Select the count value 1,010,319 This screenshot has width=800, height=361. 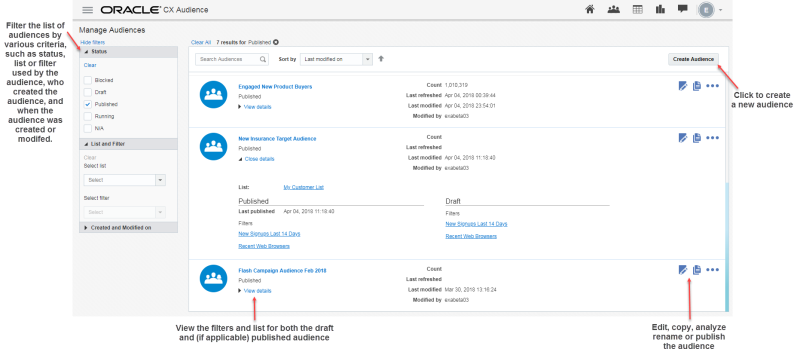[x=456, y=85]
